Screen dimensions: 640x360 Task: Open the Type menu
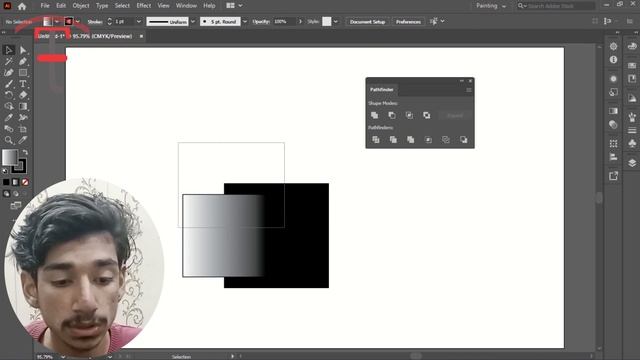(102, 6)
